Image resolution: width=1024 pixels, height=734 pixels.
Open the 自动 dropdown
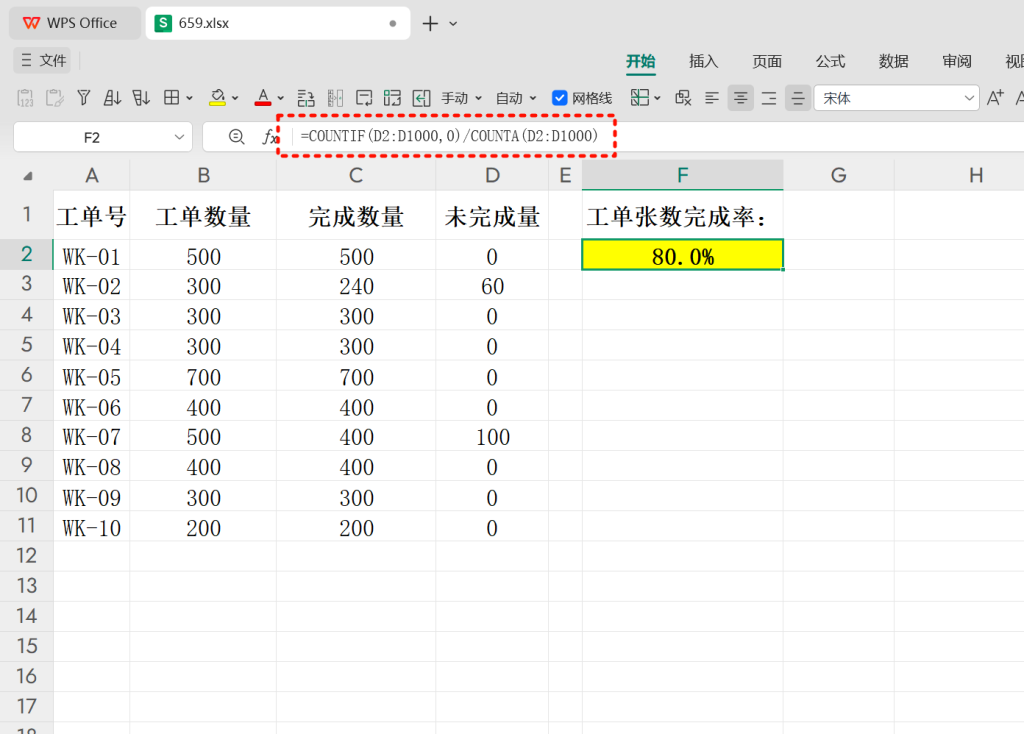(x=516, y=98)
